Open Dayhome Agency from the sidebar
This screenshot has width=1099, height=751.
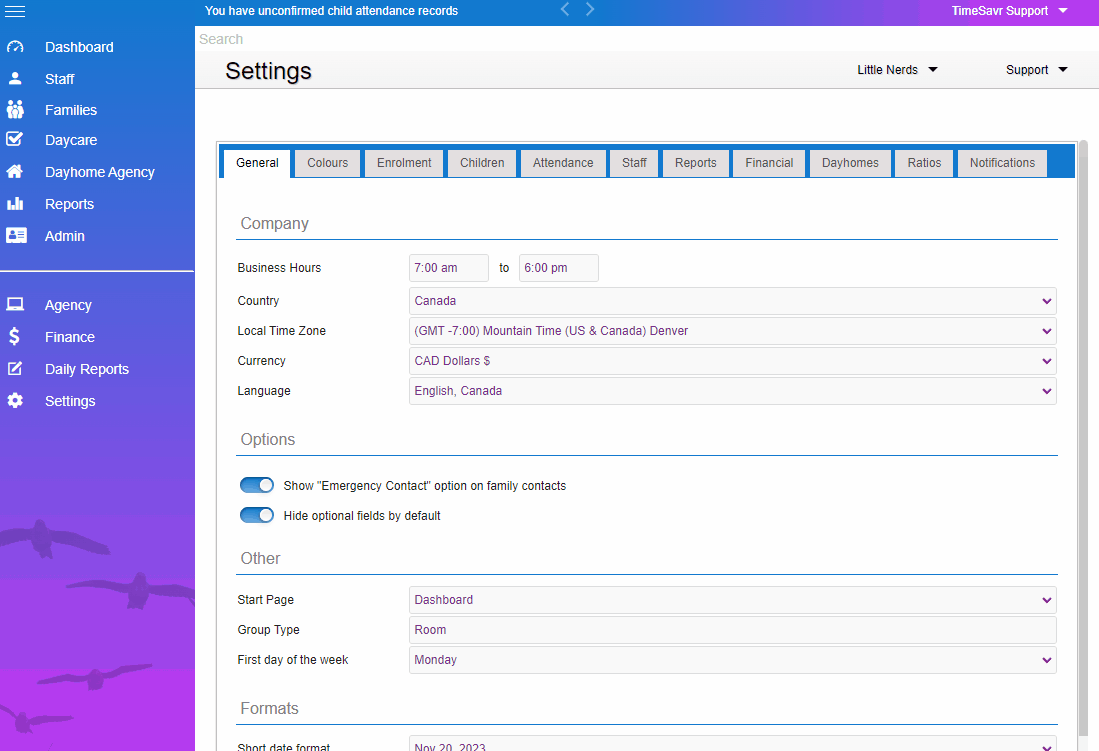click(100, 172)
